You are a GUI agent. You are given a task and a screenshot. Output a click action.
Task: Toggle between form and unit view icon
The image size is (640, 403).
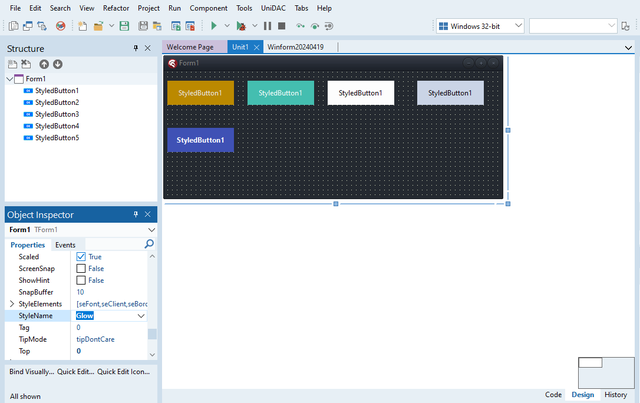pos(42,26)
